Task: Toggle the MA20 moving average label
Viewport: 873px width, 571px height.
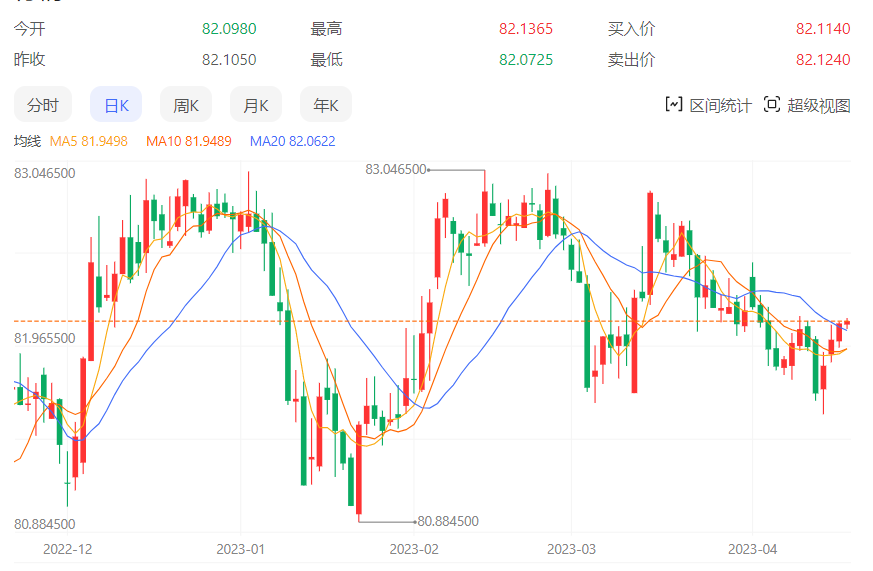Action: pyautogui.click(x=292, y=141)
